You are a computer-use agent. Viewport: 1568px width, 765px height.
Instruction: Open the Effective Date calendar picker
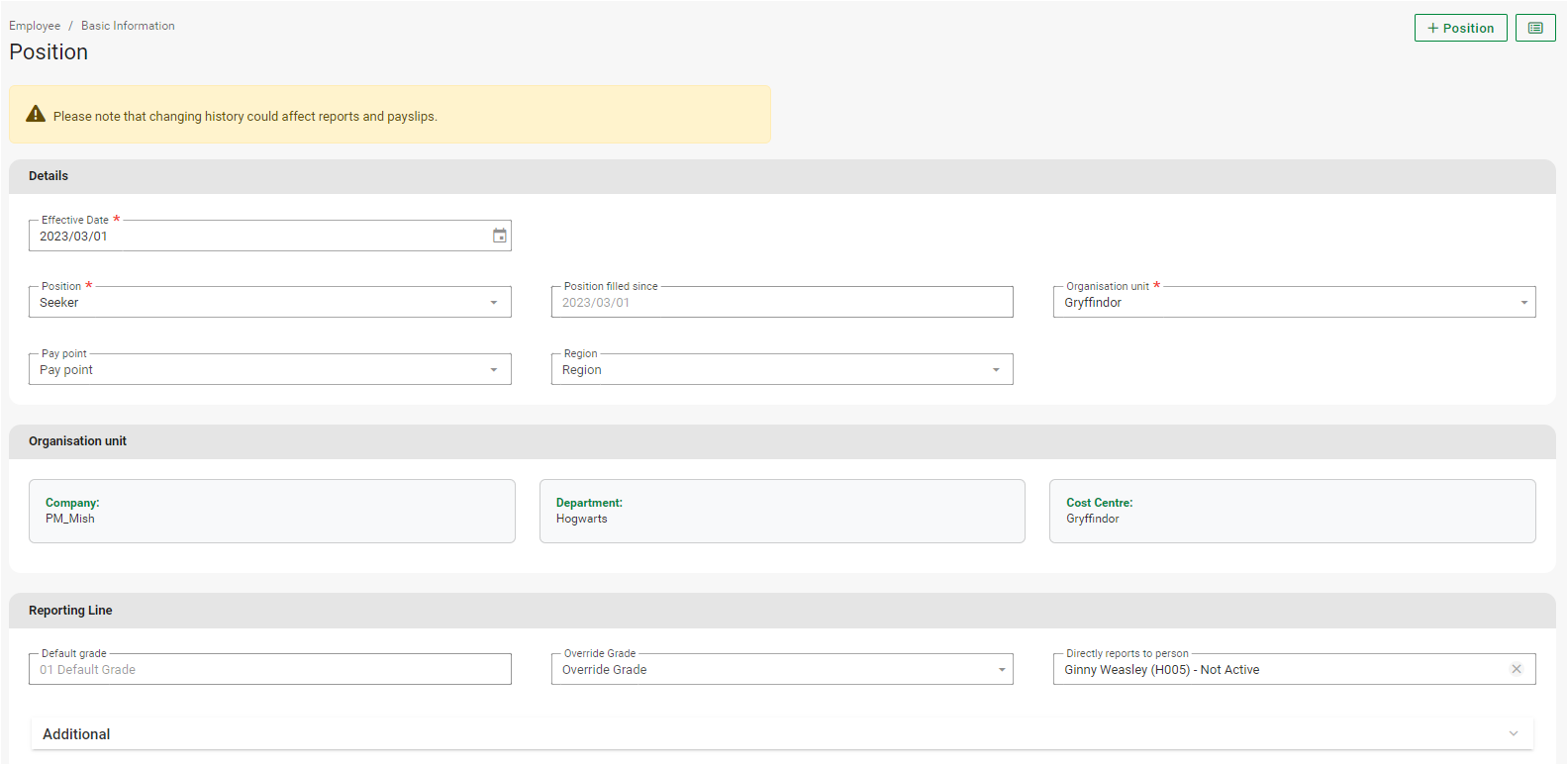(499, 236)
